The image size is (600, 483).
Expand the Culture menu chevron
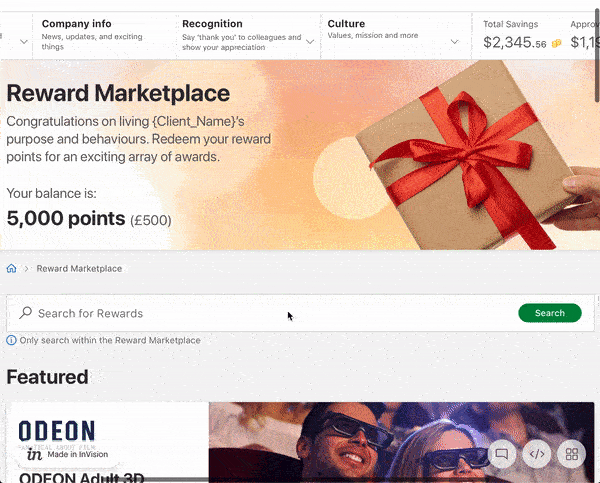pos(455,42)
